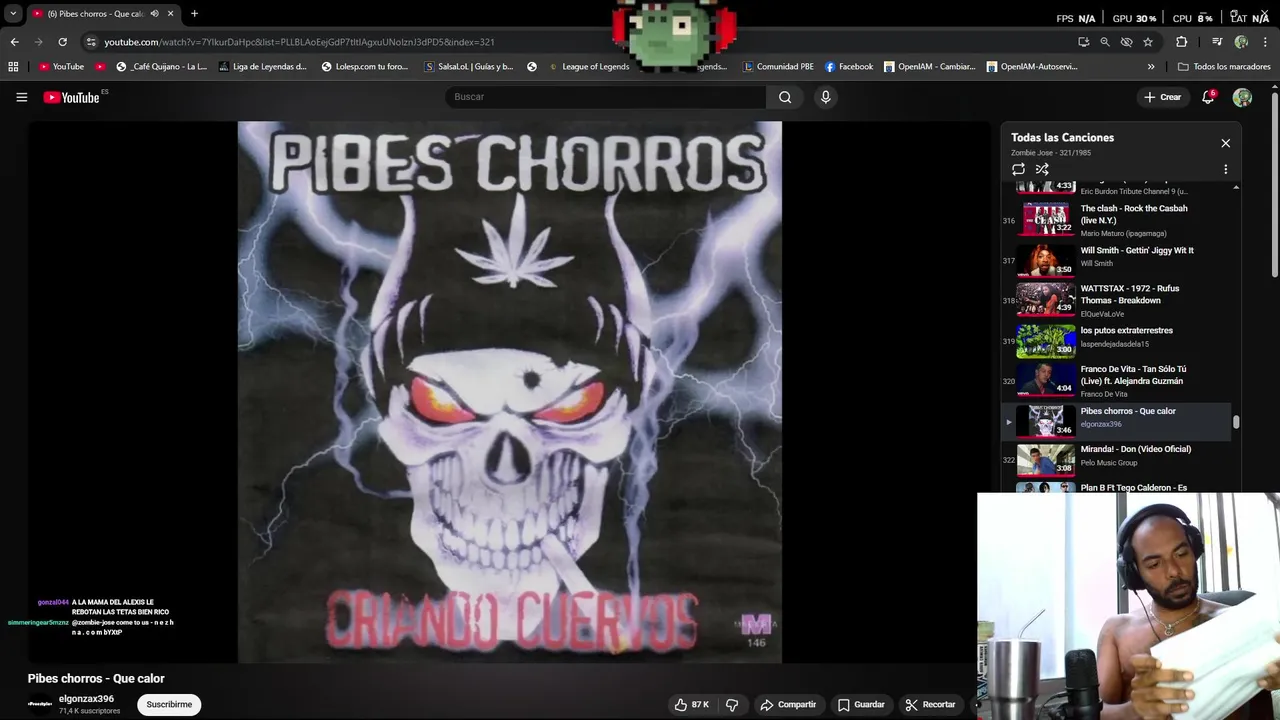1280x720 pixels.
Task: Click the magnifier search button
Action: (x=785, y=97)
